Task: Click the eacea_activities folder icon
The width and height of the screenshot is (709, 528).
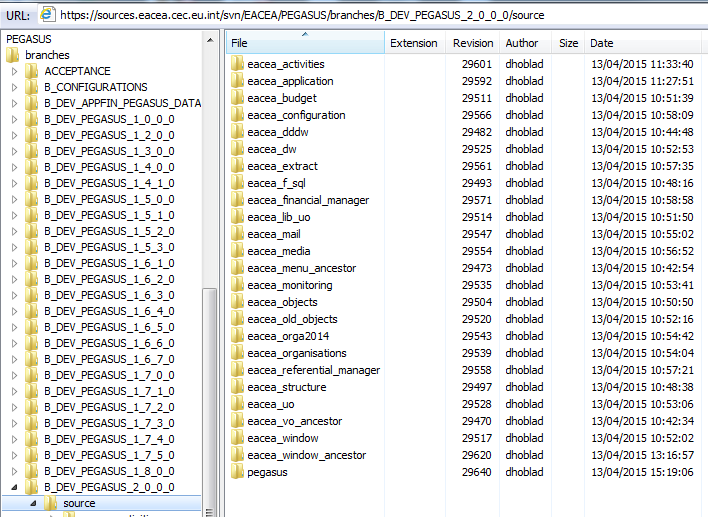Action: point(237,64)
